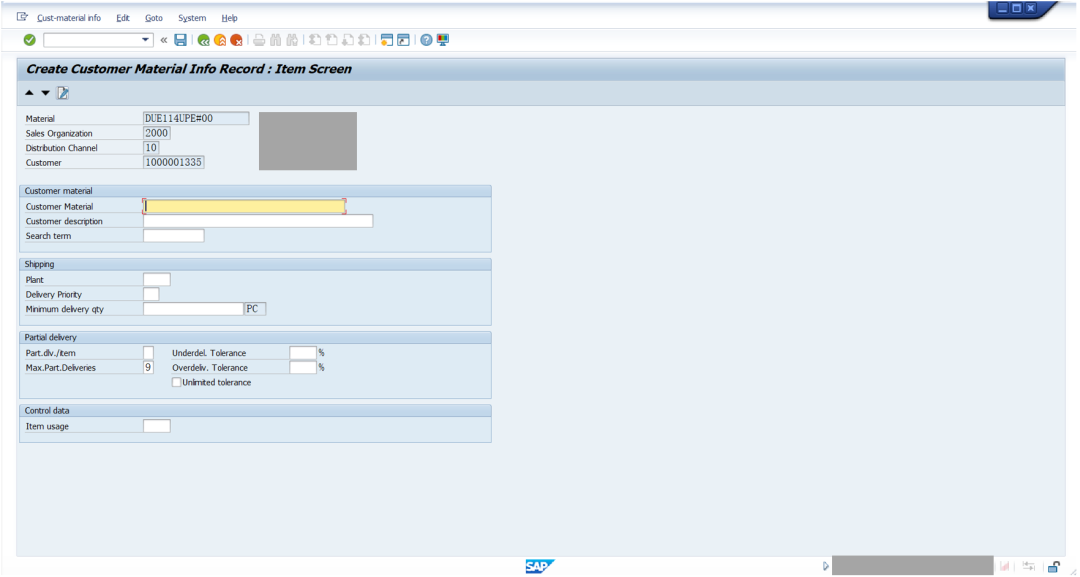Viewport: 1080px width, 577px height.
Task: Click the Part.dlv./item input field
Action: pos(149,353)
